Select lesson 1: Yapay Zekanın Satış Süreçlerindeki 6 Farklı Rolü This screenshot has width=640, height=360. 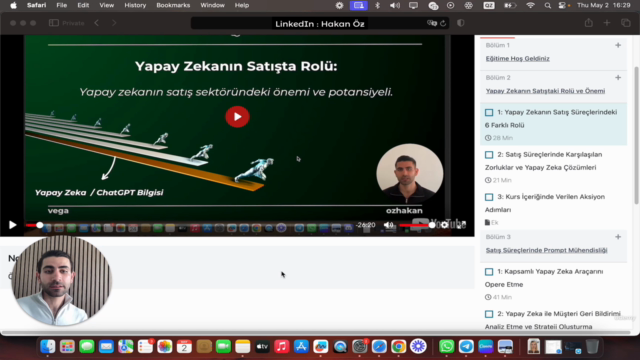tap(553, 124)
